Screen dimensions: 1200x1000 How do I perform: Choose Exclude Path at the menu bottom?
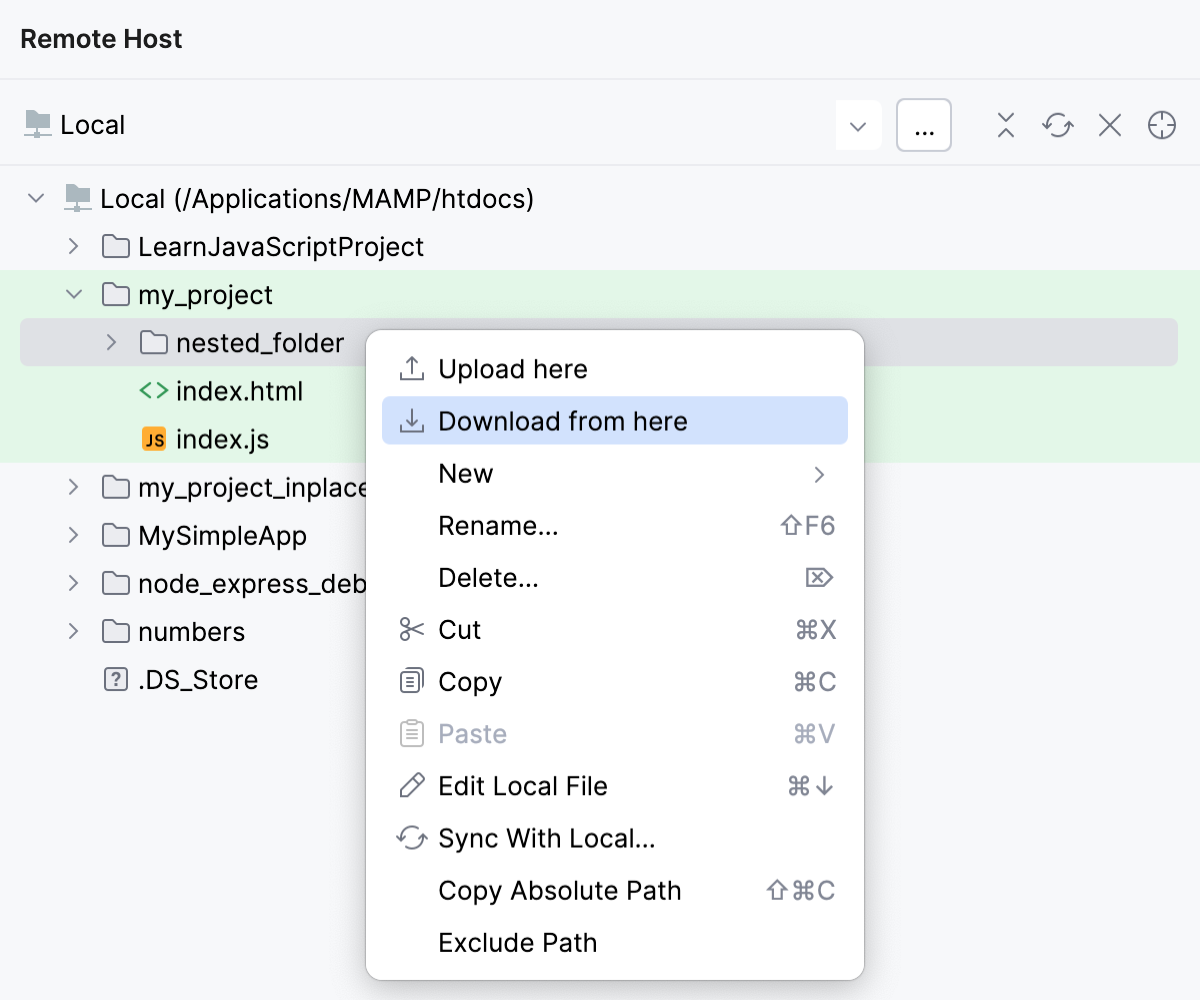(x=517, y=942)
